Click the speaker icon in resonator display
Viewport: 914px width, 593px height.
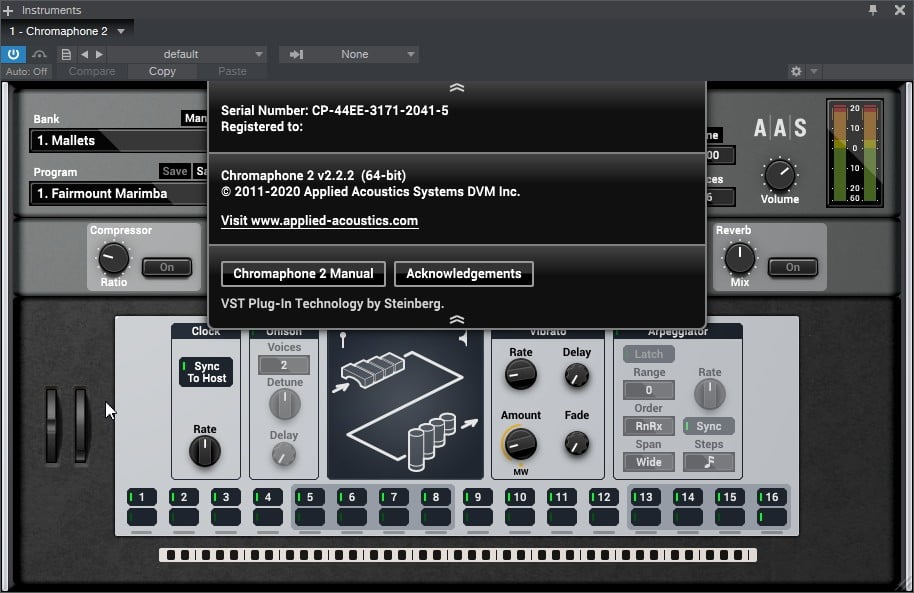(x=463, y=338)
